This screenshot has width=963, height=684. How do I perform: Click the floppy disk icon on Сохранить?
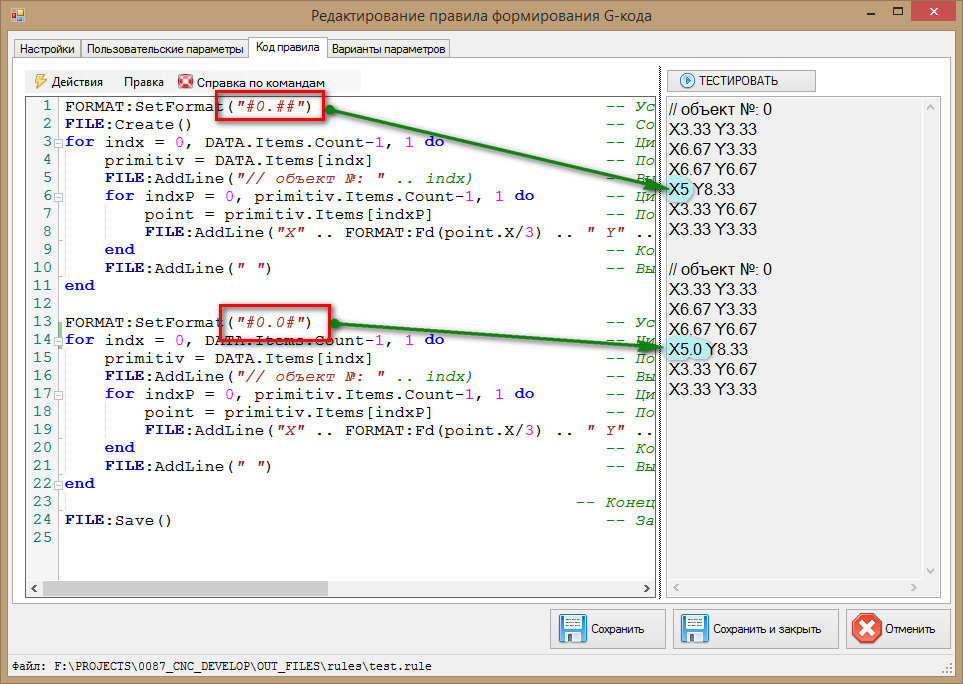(x=572, y=629)
